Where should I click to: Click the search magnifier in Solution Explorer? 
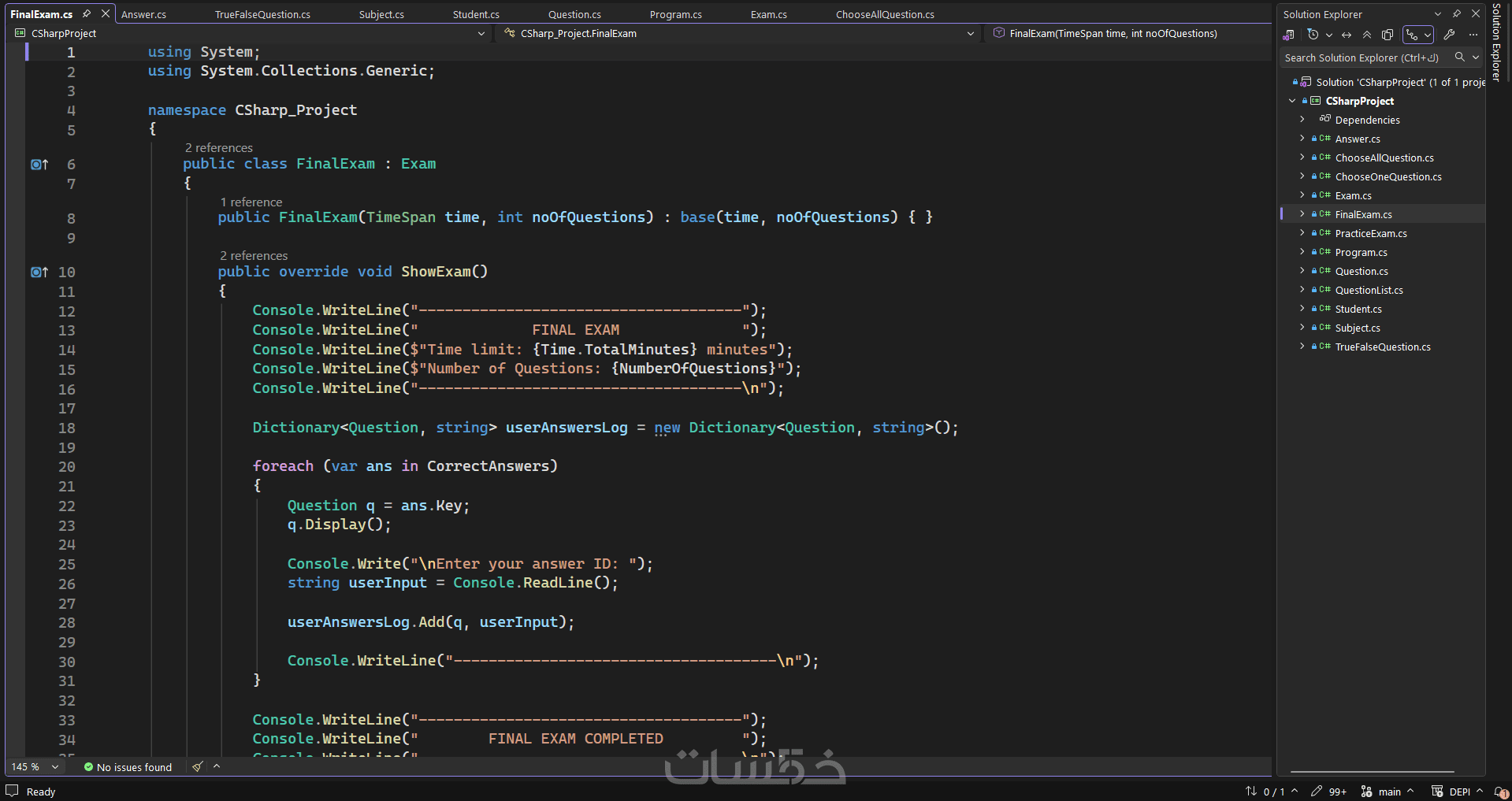pos(1459,57)
